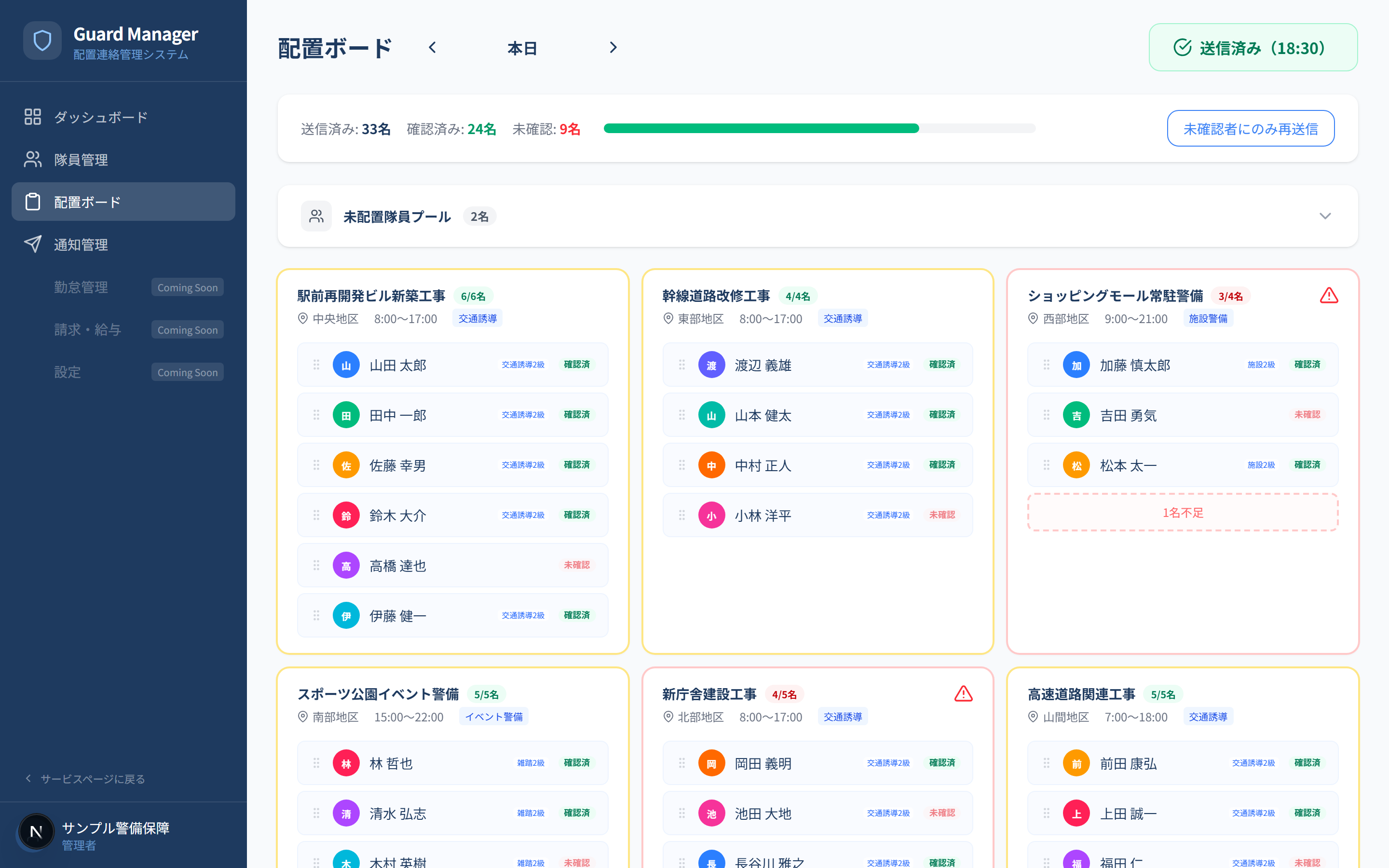Go to next day with right chevron
1389x868 pixels.
[613, 48]
